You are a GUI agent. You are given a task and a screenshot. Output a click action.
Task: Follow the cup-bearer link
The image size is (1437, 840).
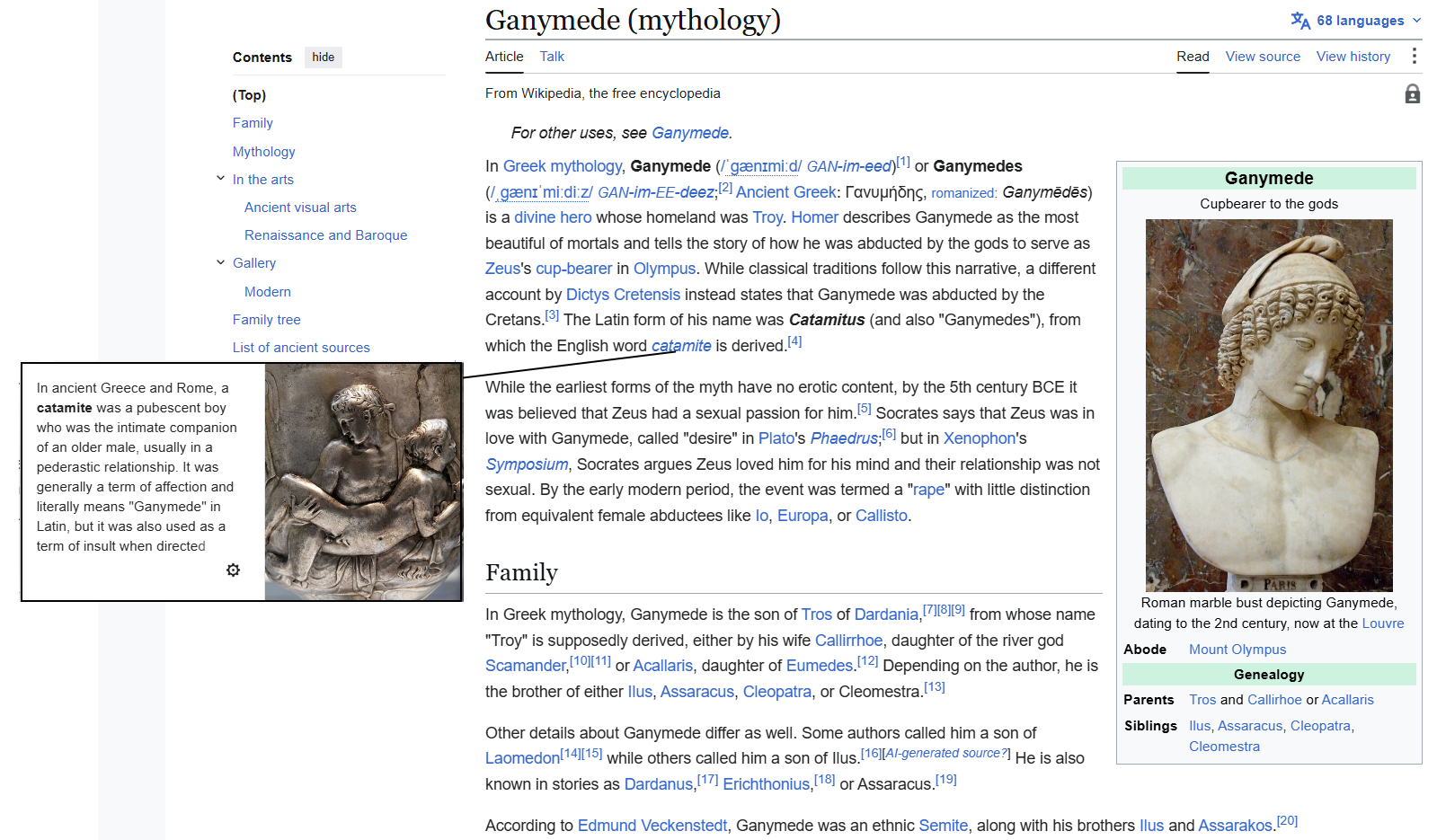tap(574, 269)
